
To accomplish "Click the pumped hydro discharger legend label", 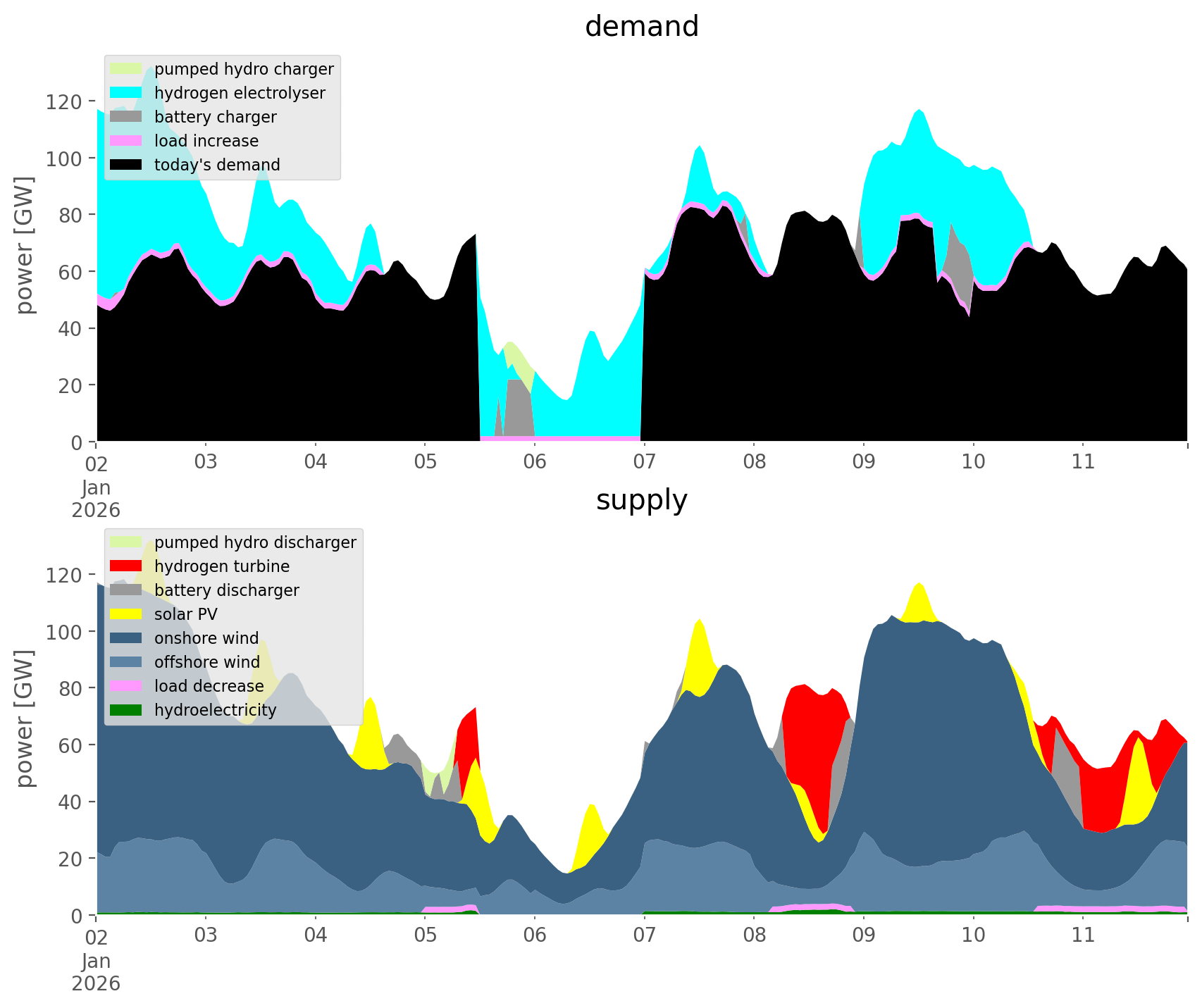I will 255,542.
